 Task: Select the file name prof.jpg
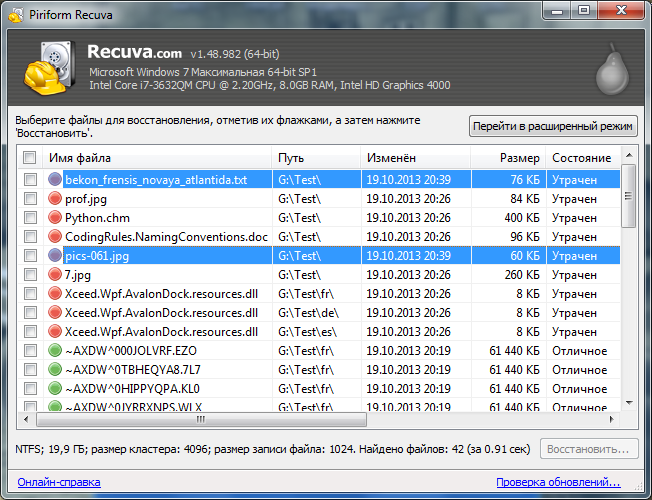(86, 199)
